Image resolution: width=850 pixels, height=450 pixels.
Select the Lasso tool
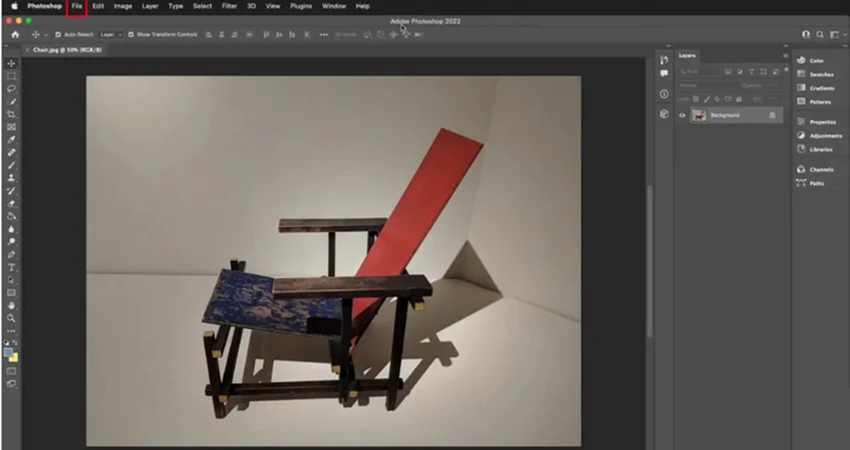pyautogui.click(x=11, y=88)
